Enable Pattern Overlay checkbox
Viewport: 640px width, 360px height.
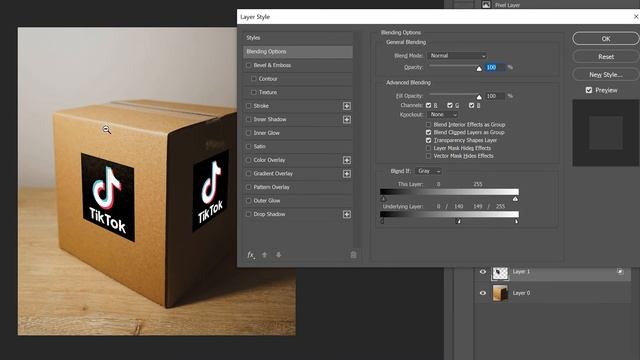(x=248, y=187)
